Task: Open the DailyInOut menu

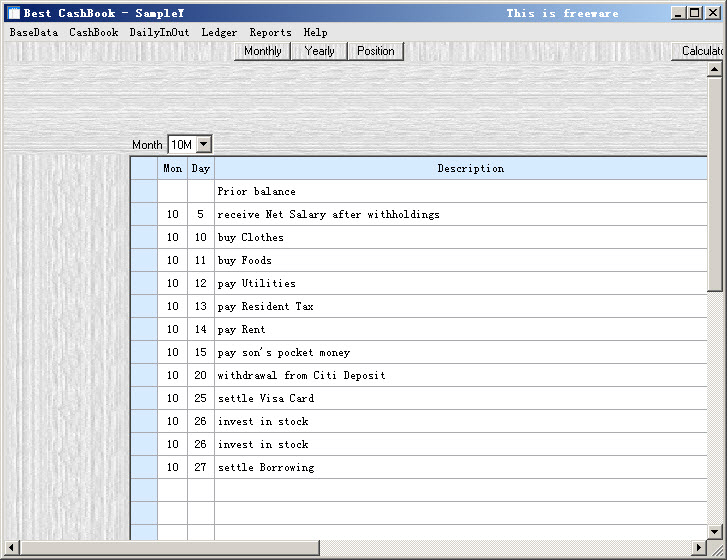Action: [159, 32]
